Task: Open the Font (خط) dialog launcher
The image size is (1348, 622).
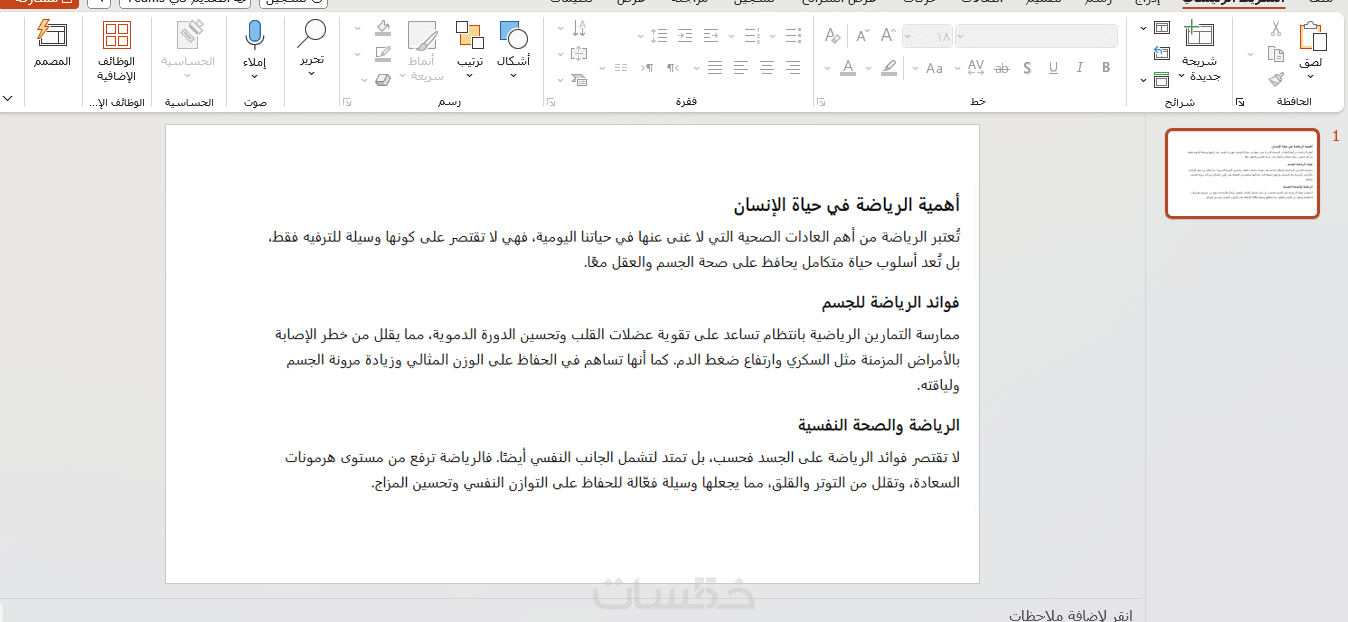Action: [x=821, y=102]
